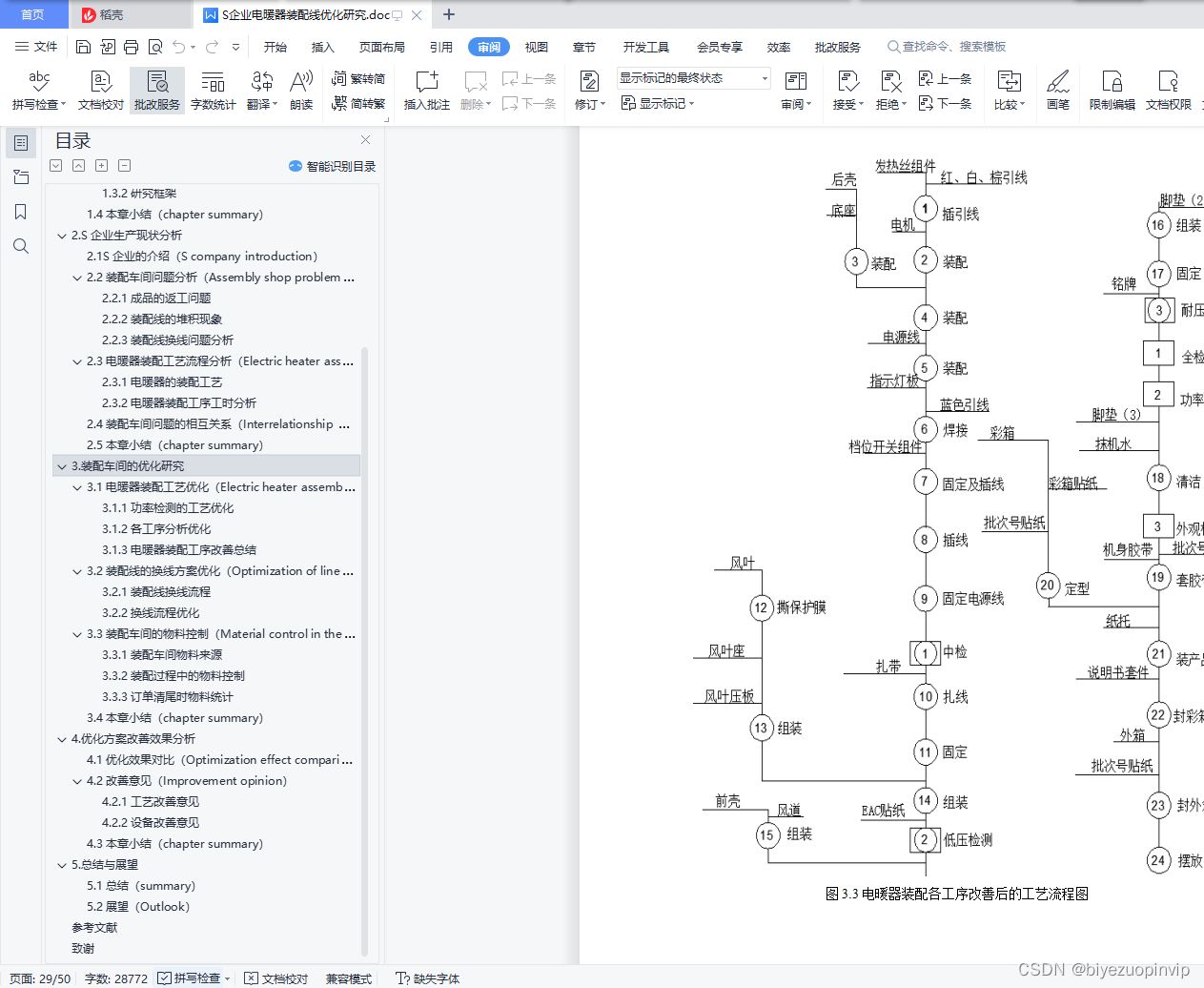Click the print icon in quick toolbar
Viewport: 1204px width, 988px height.
pyautogui.click(x=132, y=47)
